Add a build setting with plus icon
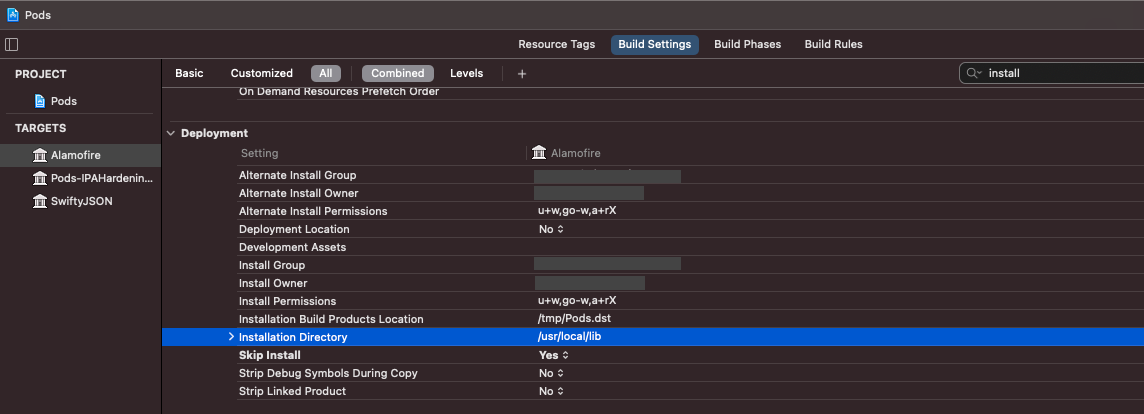Viewport: 1144px width, 414px height. (x=522, y=74)
